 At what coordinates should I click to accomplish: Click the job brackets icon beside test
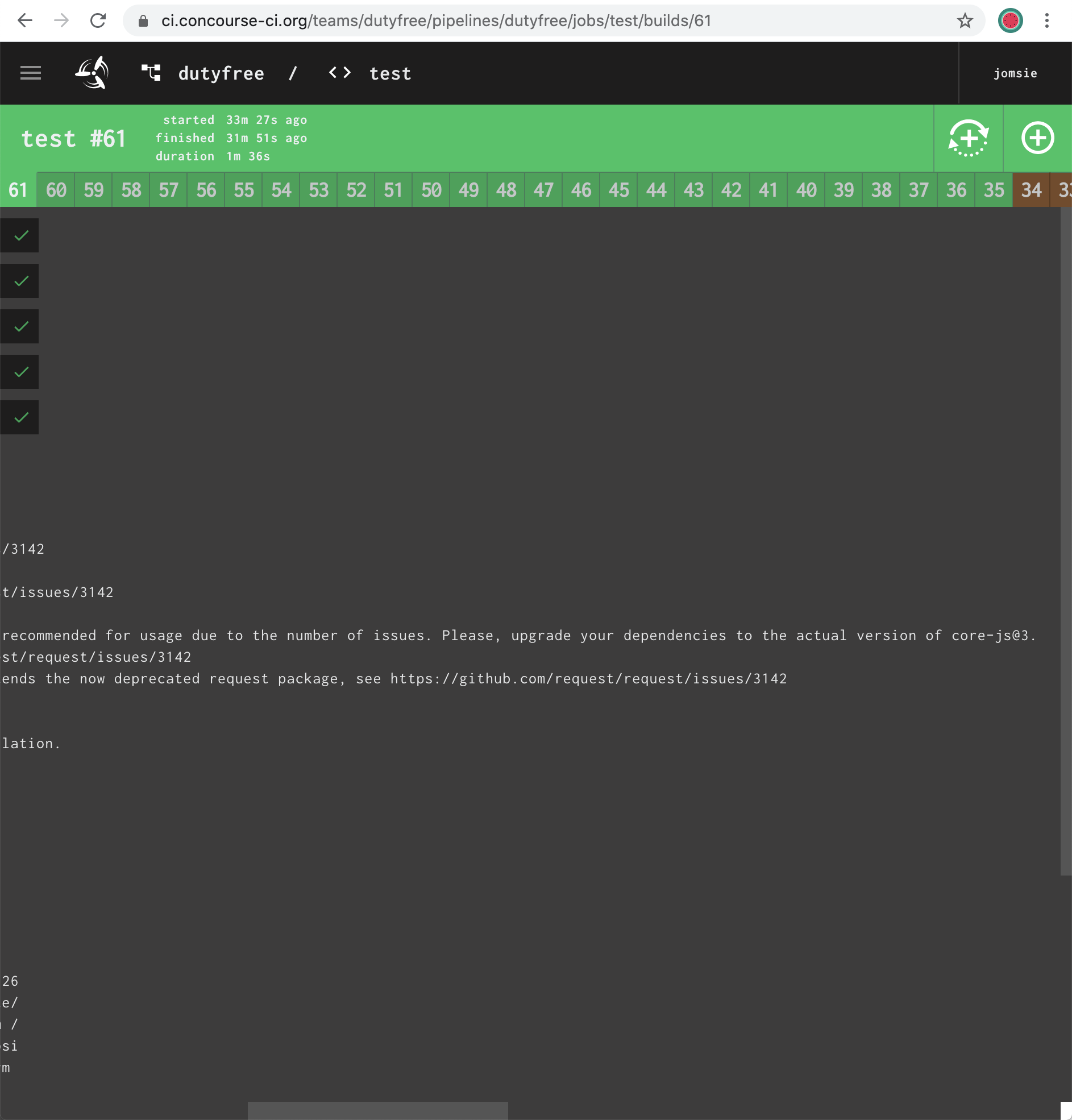340,73
